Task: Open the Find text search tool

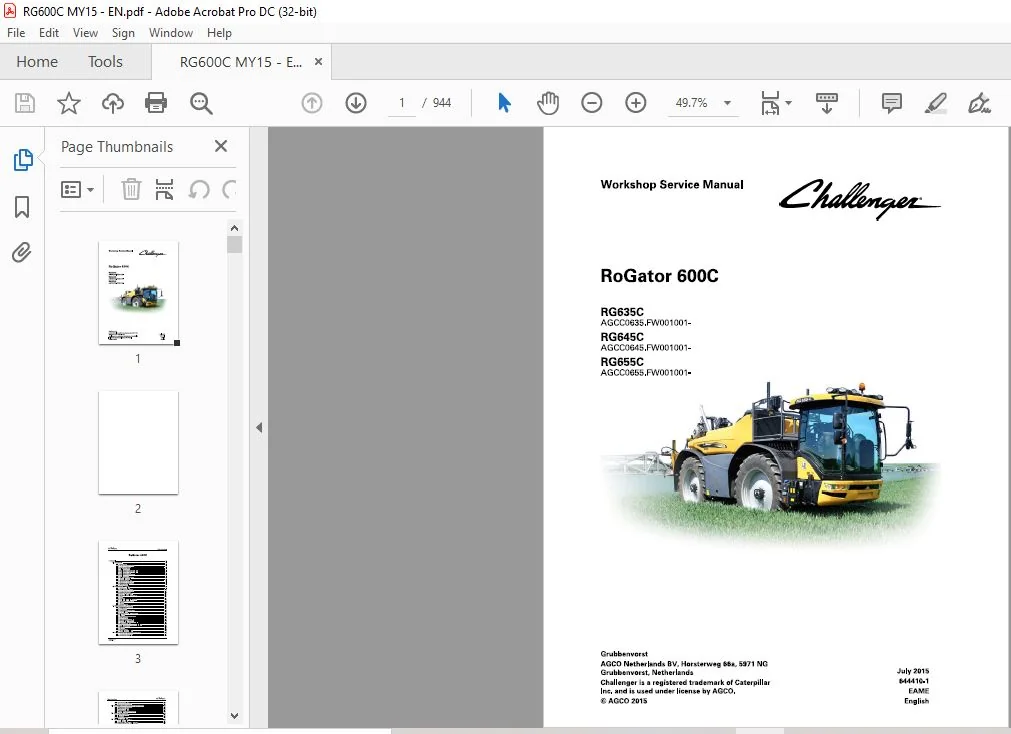Action: 201,103
